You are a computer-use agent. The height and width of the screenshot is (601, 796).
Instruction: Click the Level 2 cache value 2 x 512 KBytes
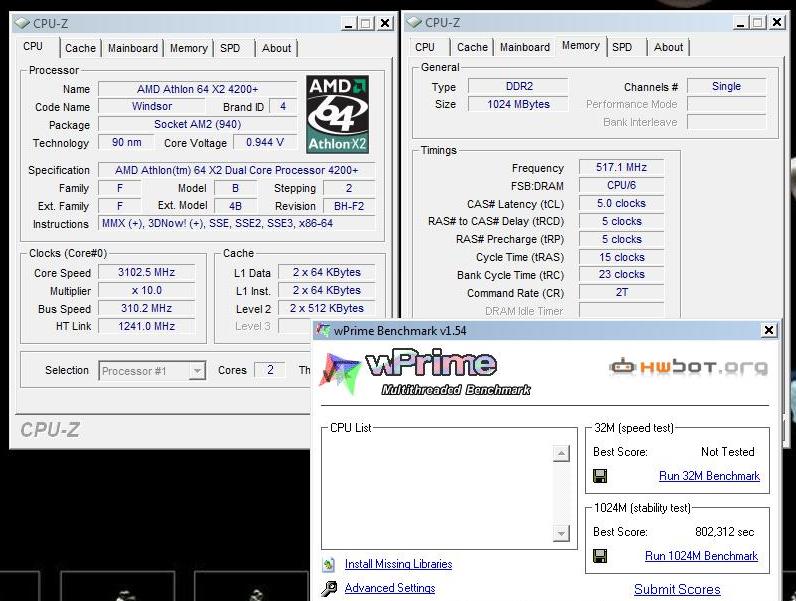[326, 308]
